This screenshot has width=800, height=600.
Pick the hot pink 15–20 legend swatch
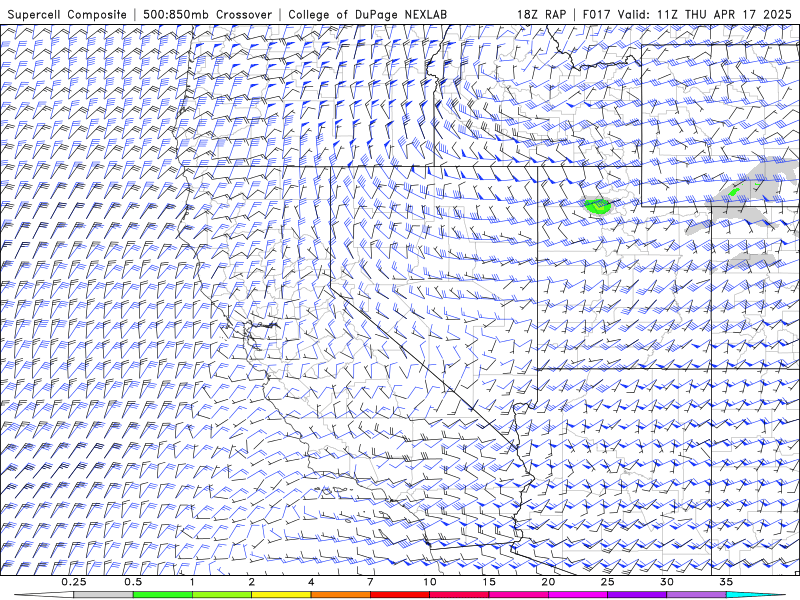tap(518, 595)
